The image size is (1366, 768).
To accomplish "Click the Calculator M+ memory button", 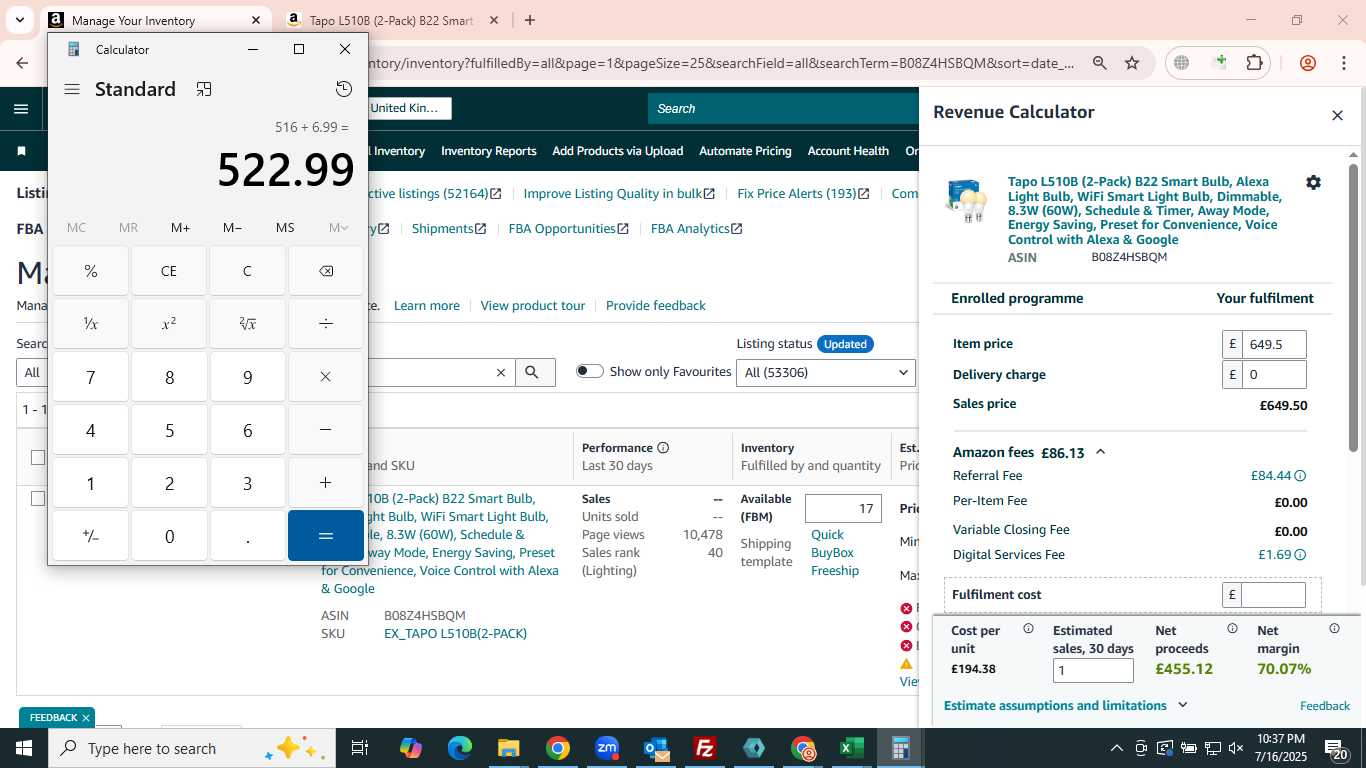I will [x=180, y=228].
